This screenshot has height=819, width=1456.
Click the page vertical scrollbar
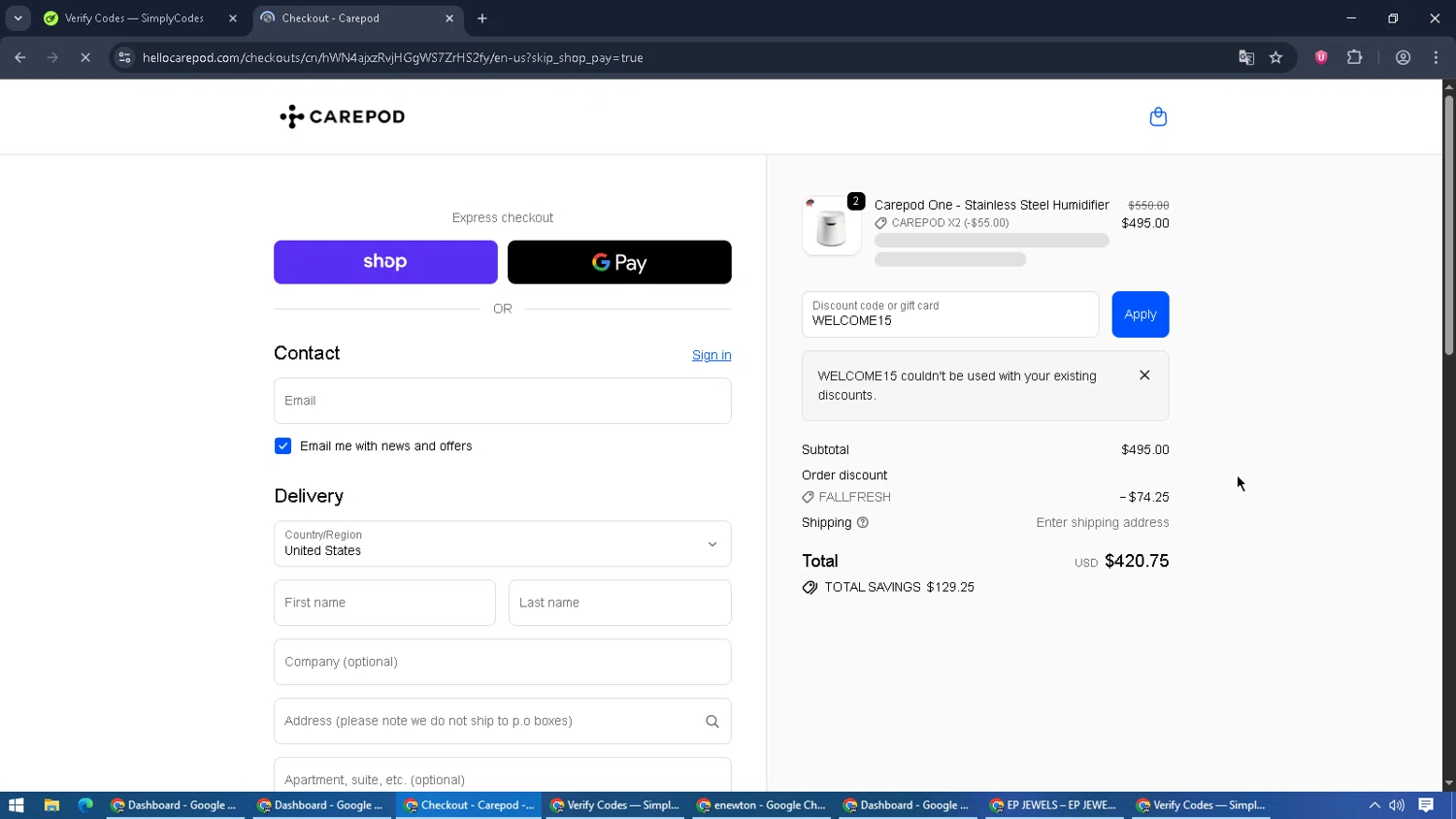(x=1448, y=223)
